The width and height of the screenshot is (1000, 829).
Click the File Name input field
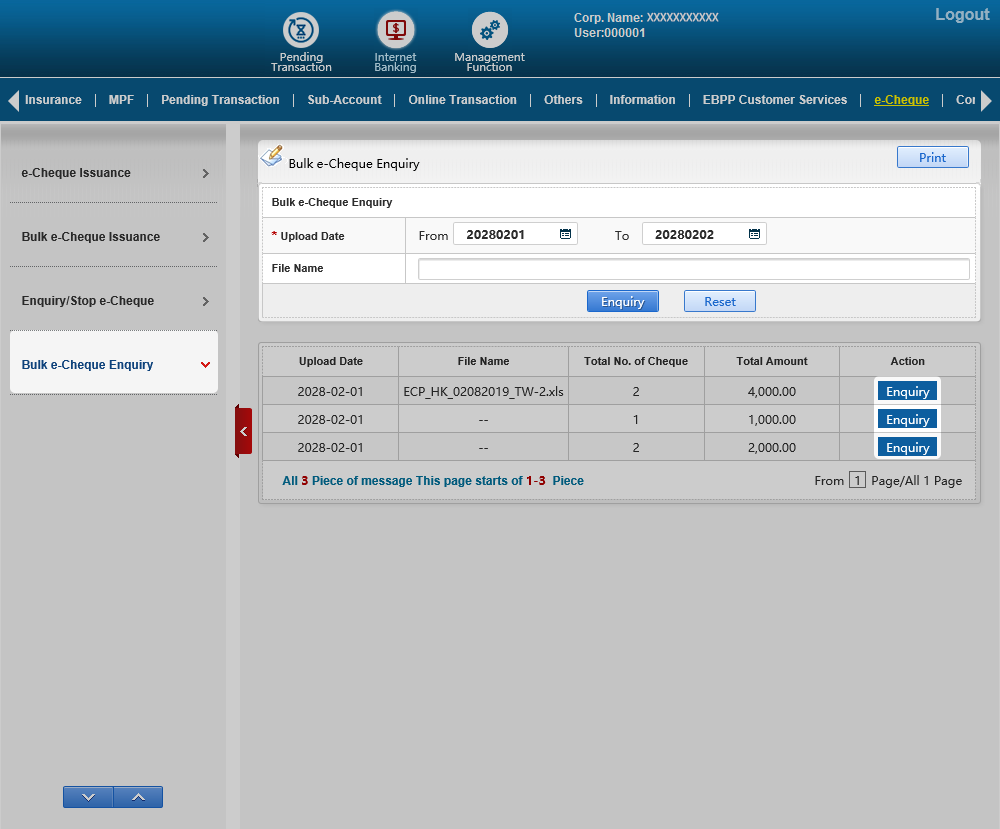point(693,269)
